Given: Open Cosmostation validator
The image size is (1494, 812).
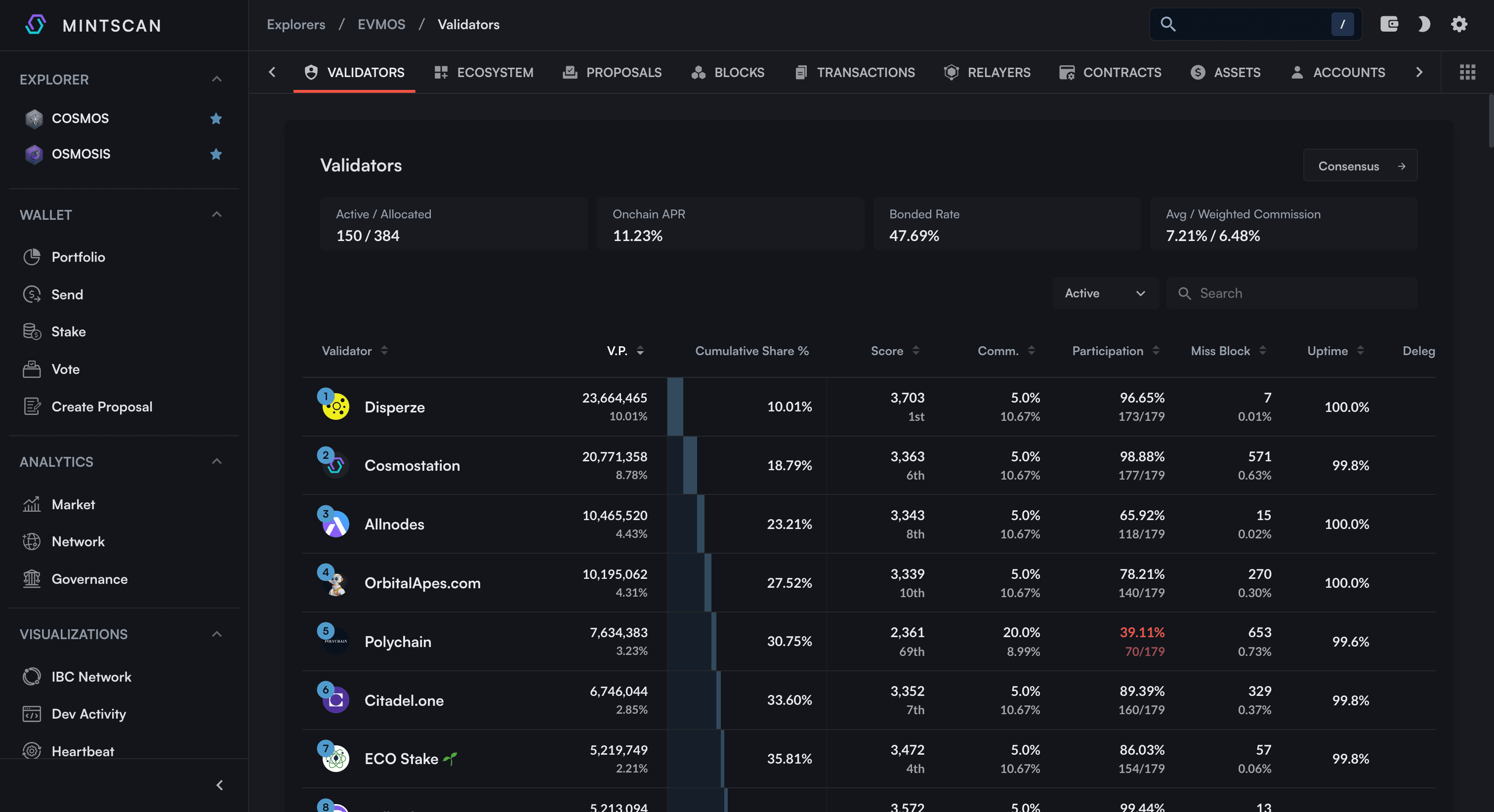Looking at the screenshot, I should pyautogui.click(x=412, y=466).
